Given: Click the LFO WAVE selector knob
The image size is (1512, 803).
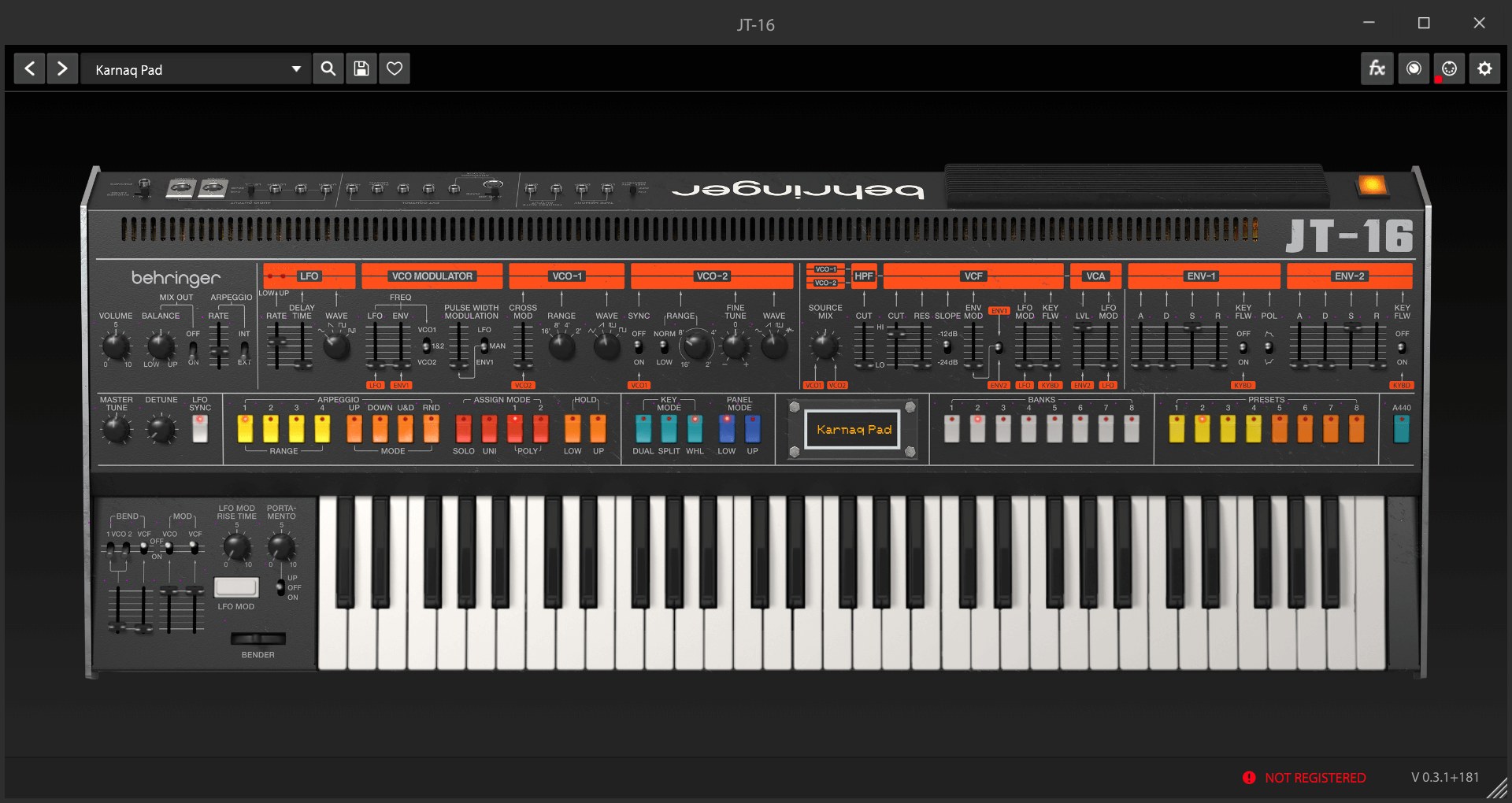Looking at the screenshot, I should pos(336,346).
